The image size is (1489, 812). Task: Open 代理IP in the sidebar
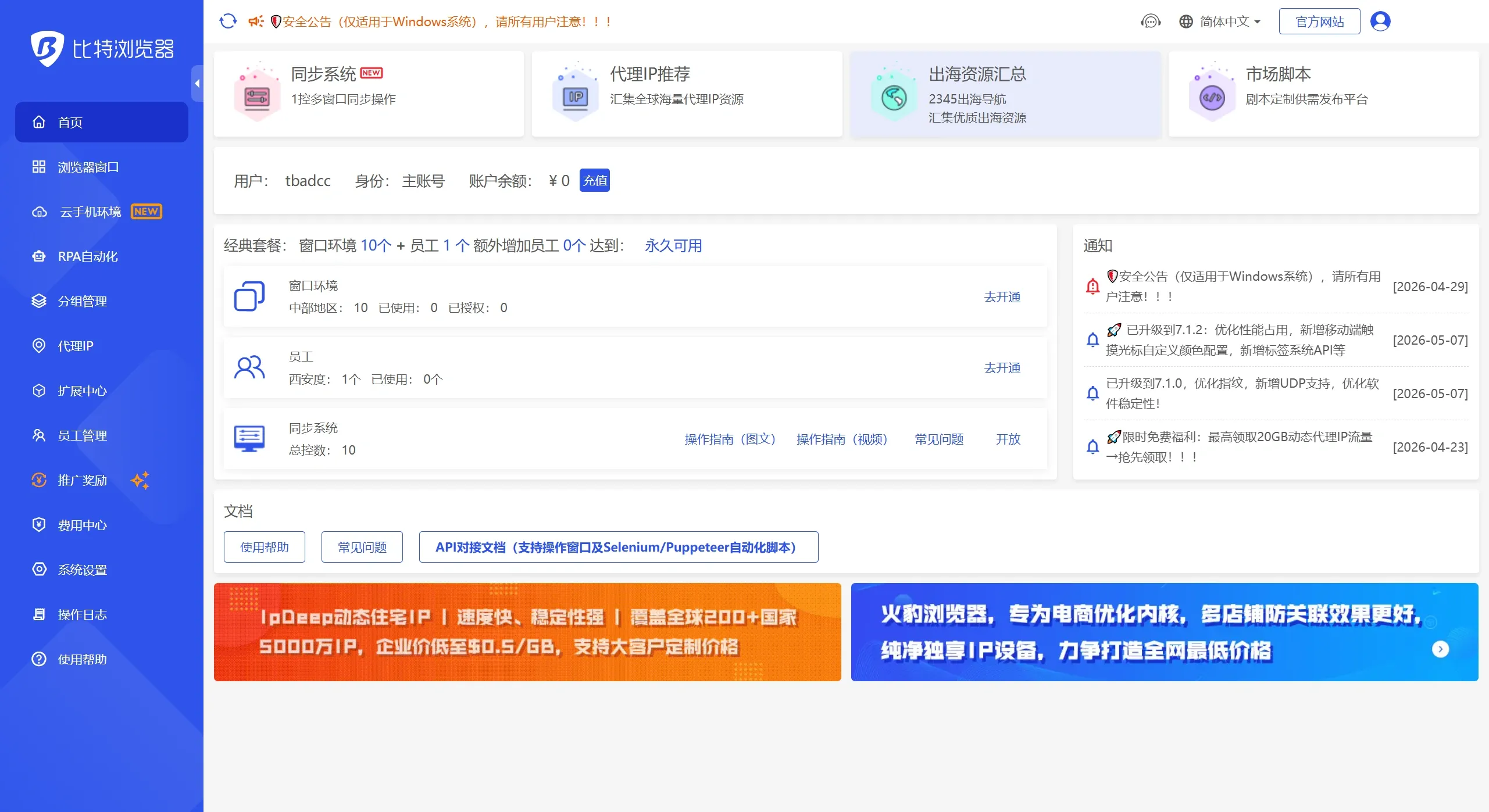point(102,346)
